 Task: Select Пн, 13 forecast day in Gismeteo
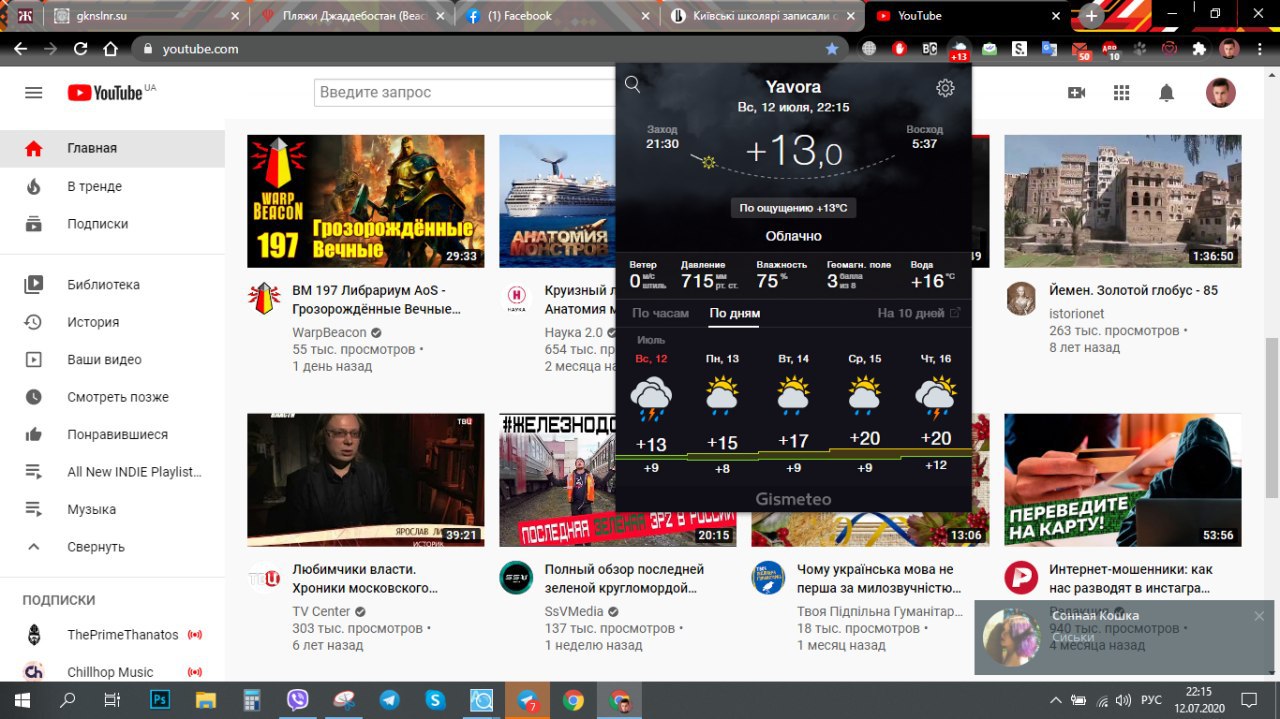(722, 415)
